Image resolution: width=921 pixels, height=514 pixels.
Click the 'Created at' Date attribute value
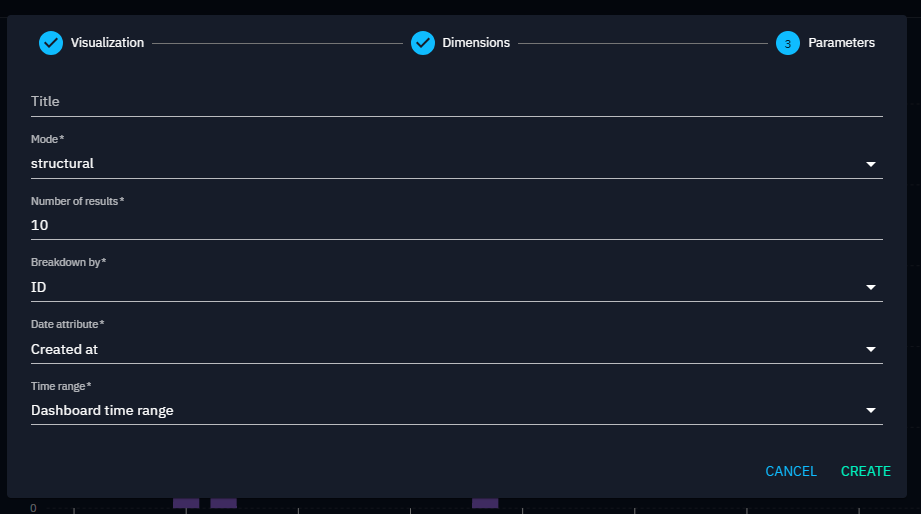pyautogui.click(x=65, y=349)
